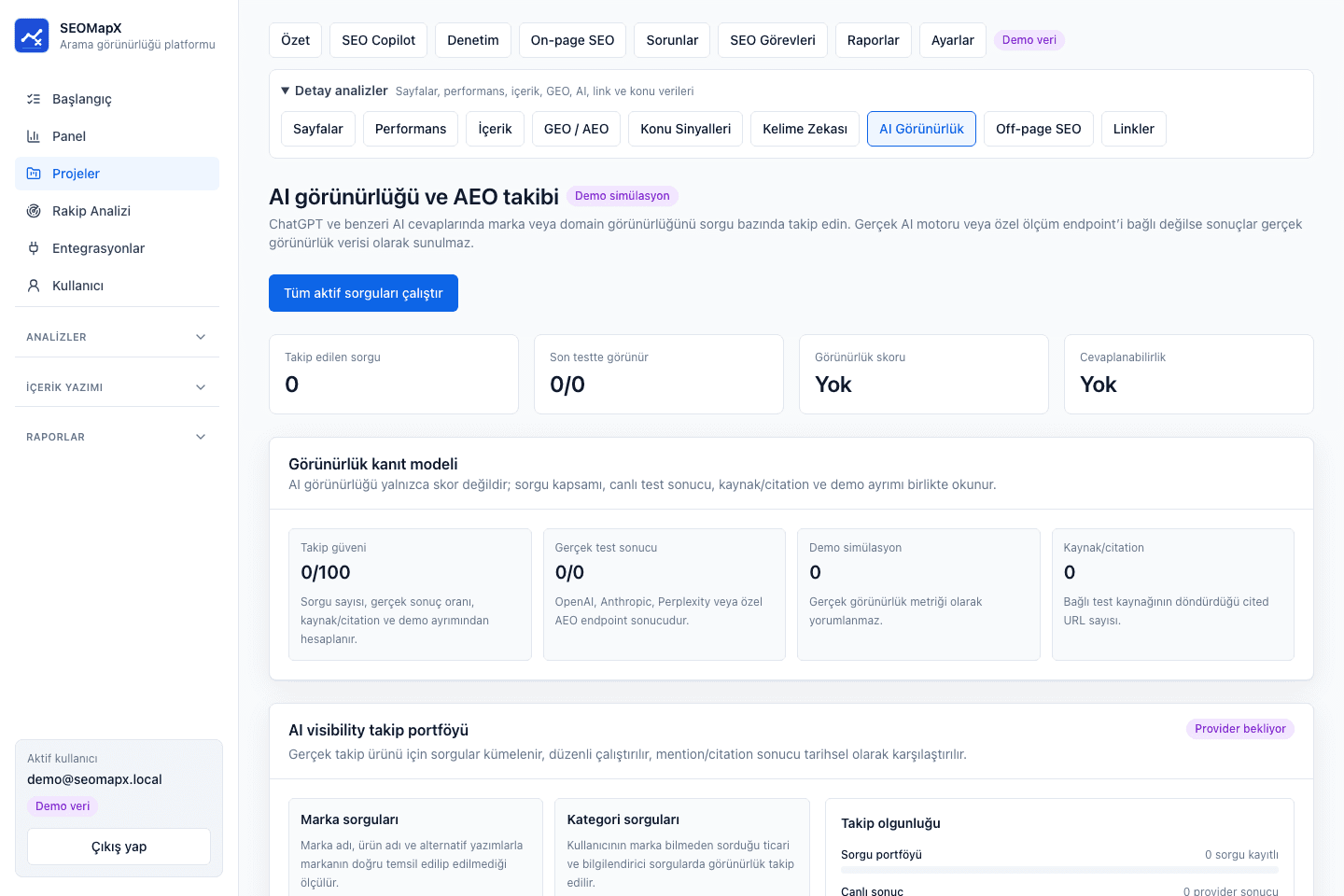Switch to the SEO Copilot tab
Screen dimensions: 1344x896
pyautogui.click(x=379, y=40)
